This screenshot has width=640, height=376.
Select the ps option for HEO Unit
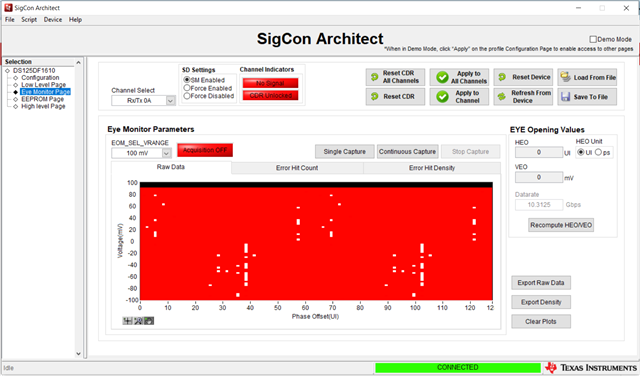coord(598,152)
